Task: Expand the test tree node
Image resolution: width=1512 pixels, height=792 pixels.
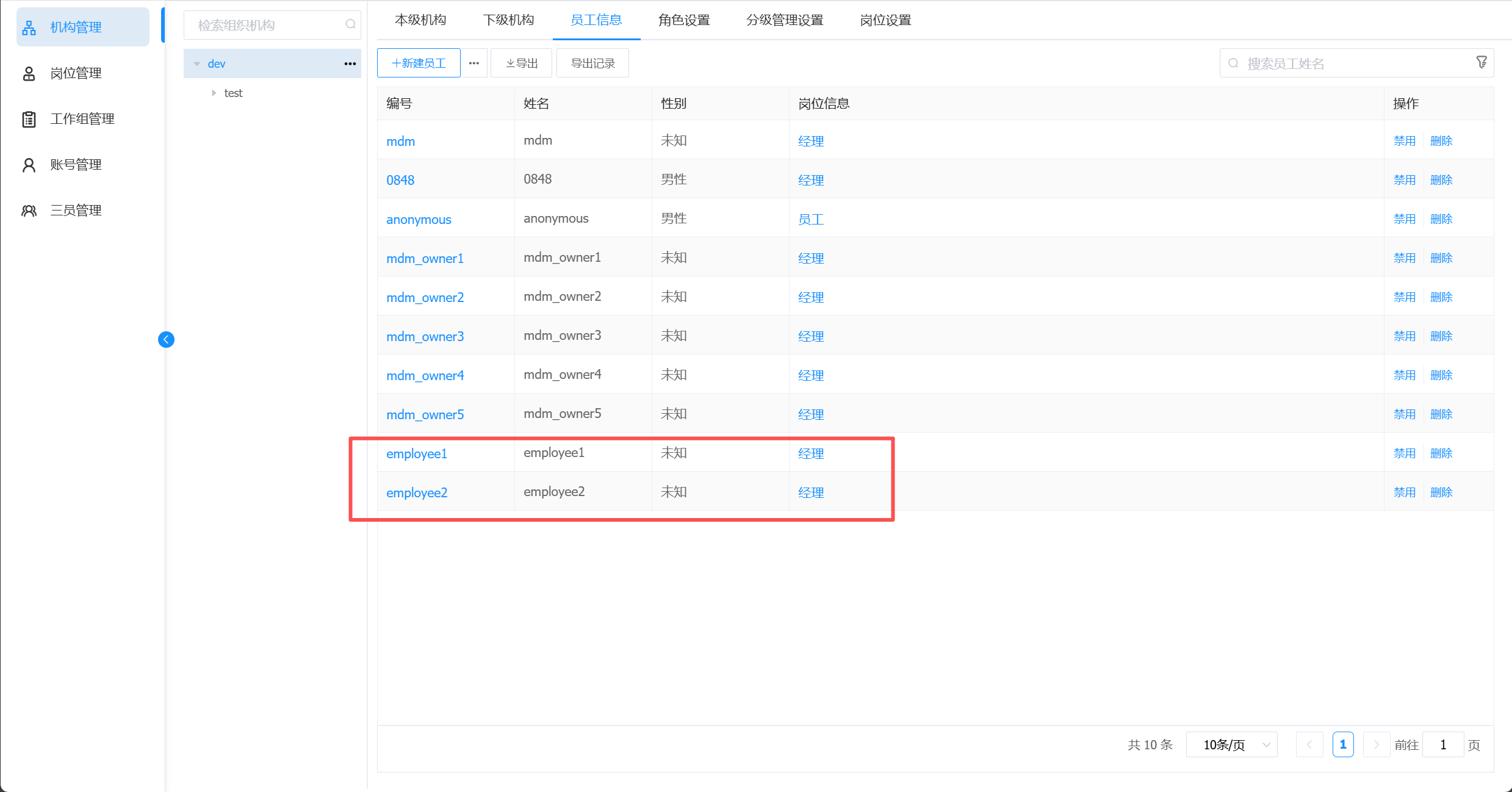Action: coord(214,93)
